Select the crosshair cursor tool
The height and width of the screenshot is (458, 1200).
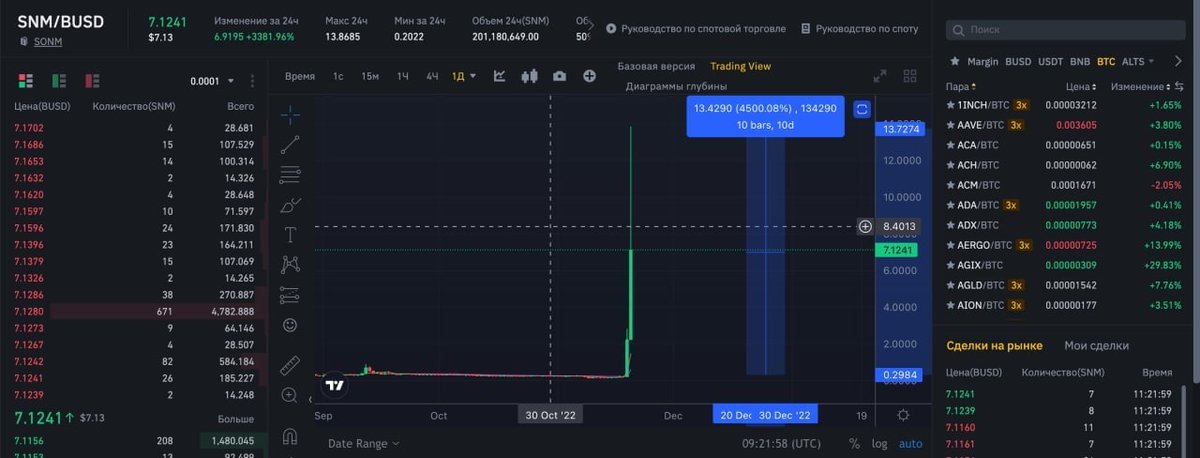(x=290, y=114)
